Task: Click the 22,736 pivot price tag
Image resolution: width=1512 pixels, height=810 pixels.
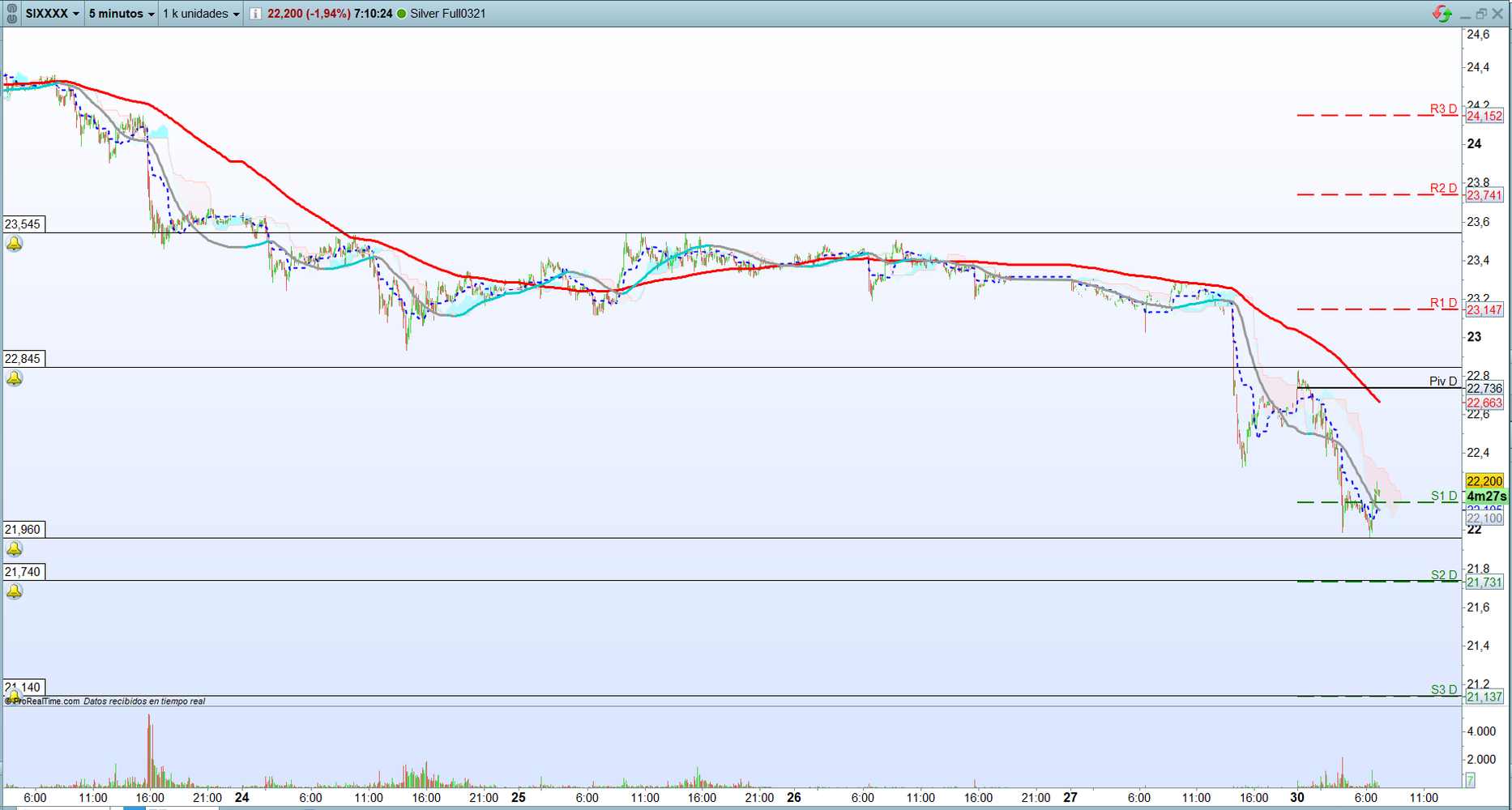Action: (x=1484, y=388)
